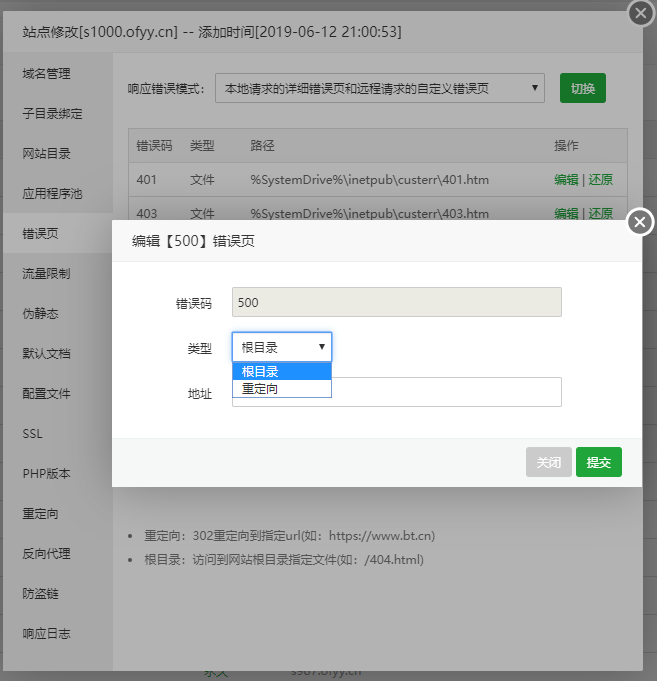Viewport: 657px width, 681px height.
Task: Click the 401 error code cell
Action: click(146, 179)
